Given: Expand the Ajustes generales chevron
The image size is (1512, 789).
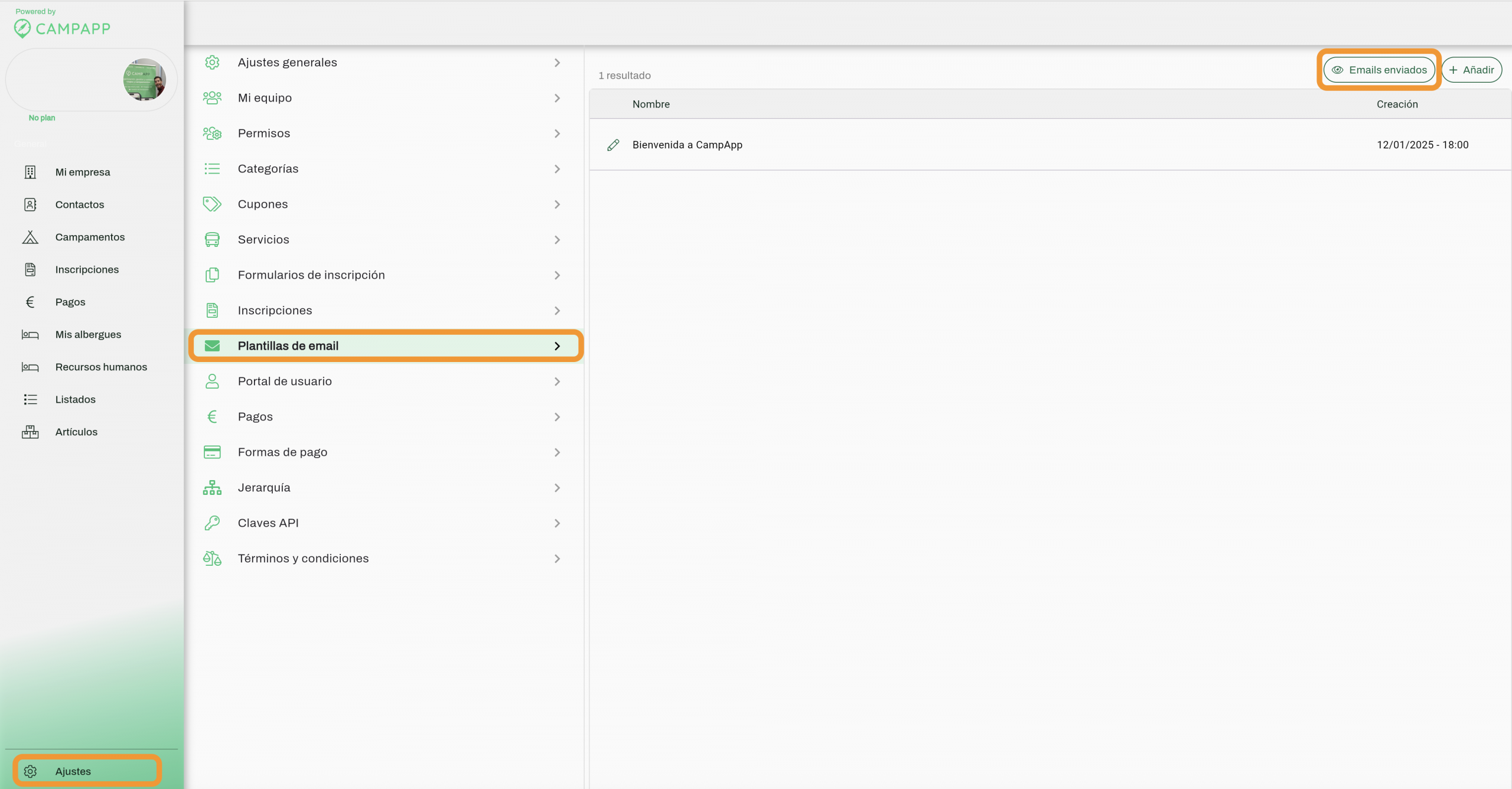Looking at the screenshot, I should [557, 63].
